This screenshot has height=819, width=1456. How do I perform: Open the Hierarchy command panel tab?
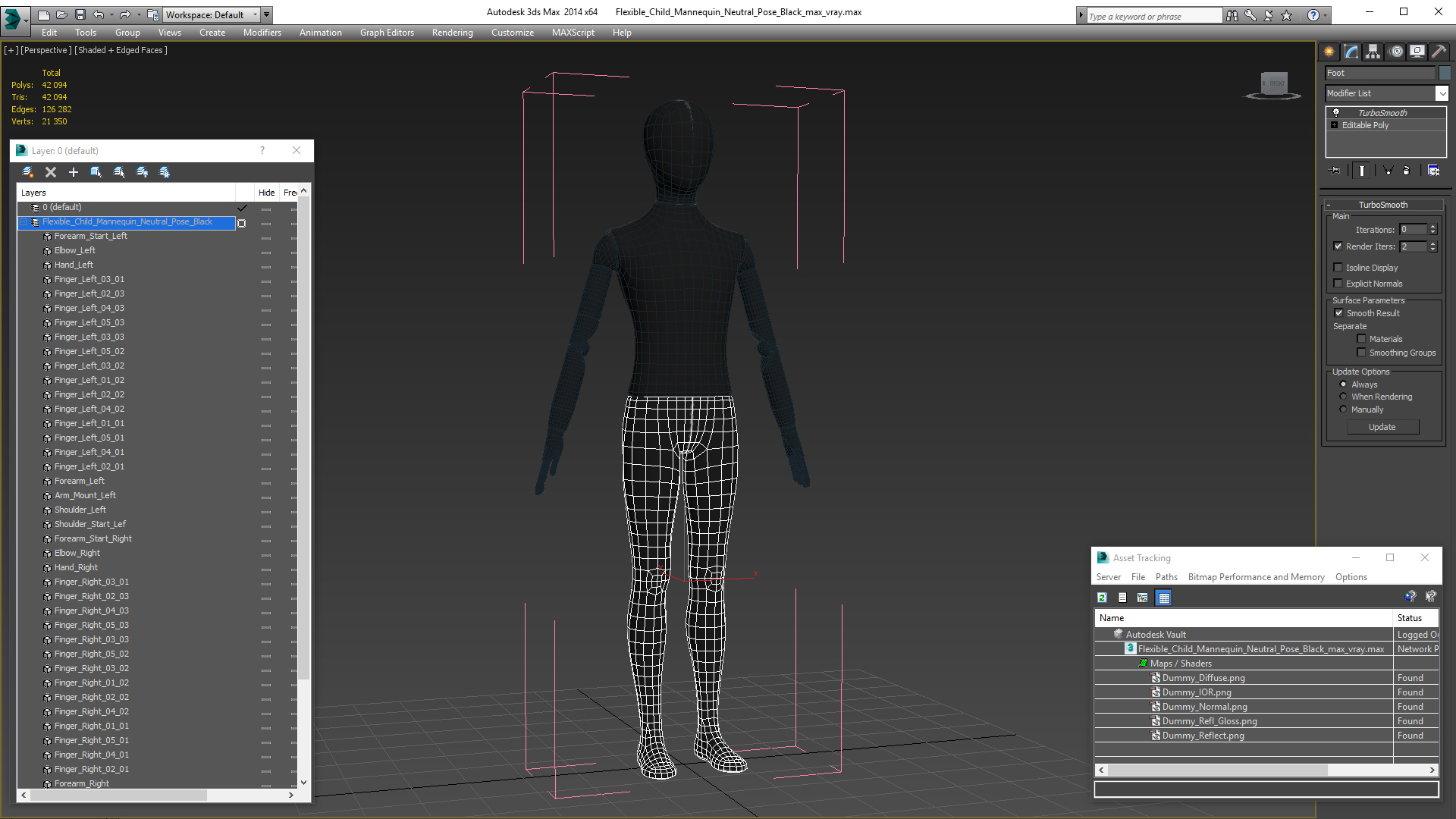(x=1373, y=52)
